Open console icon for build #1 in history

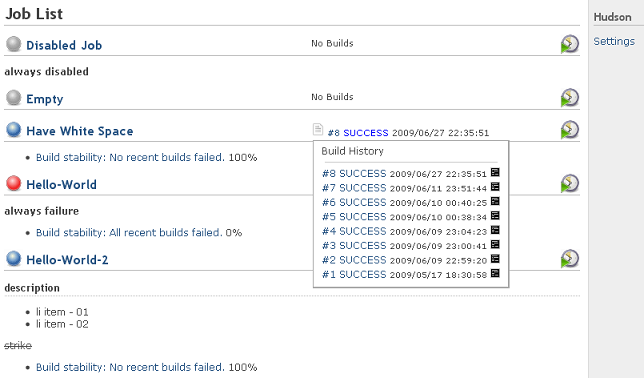495,273
